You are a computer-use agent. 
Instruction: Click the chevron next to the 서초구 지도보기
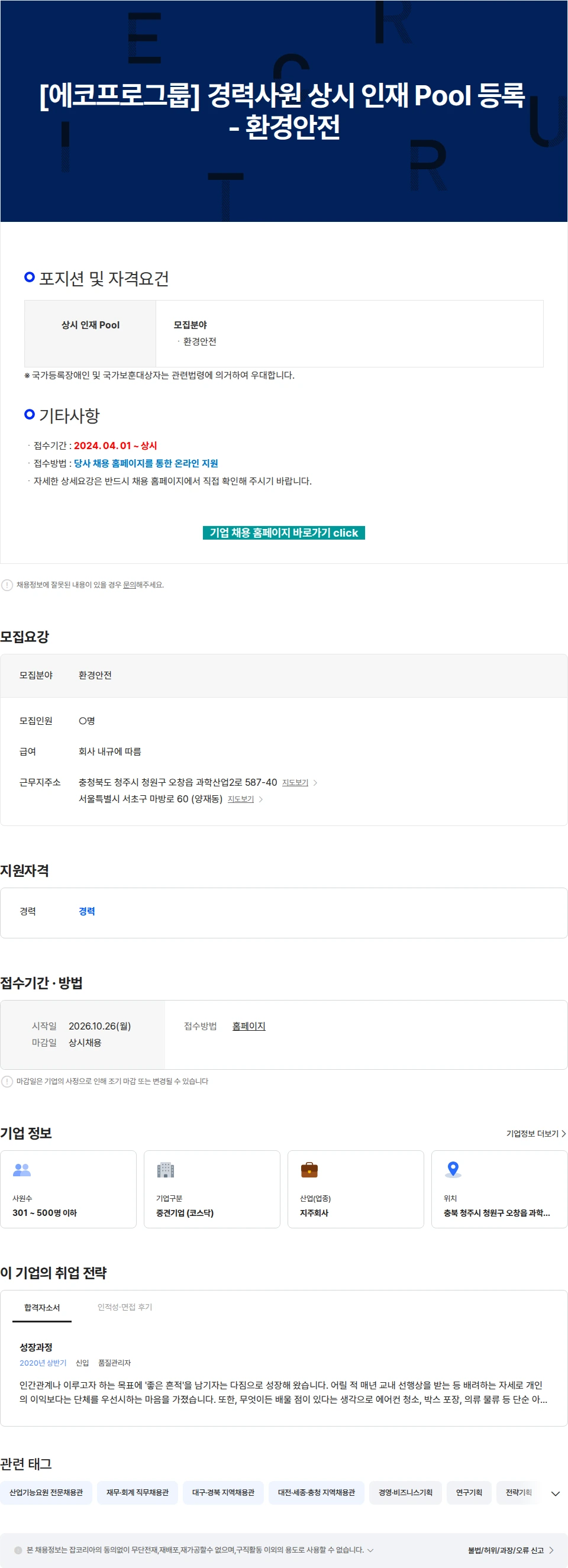pos(260,799)
